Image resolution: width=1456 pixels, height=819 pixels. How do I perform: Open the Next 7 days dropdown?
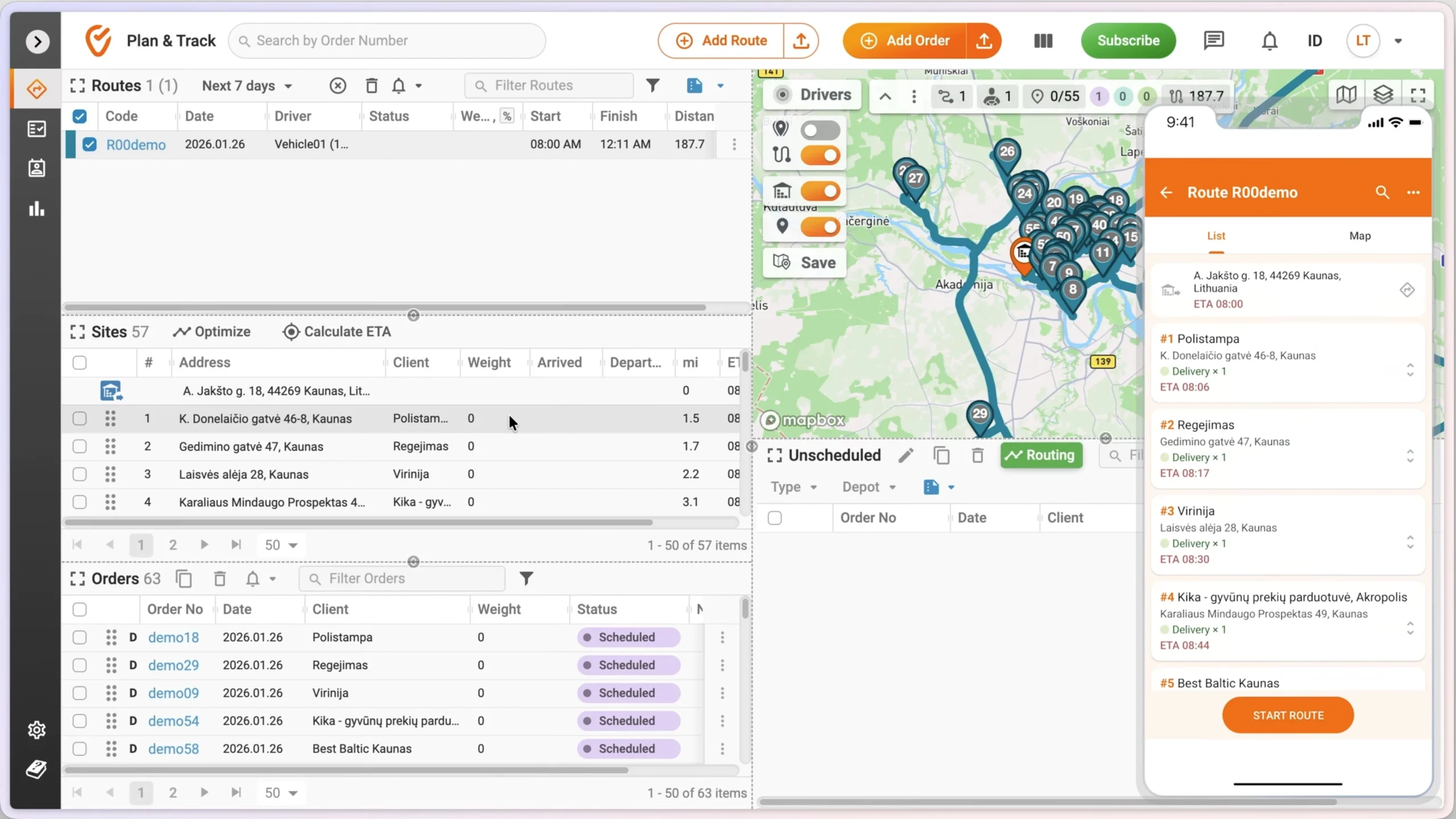click(x=247, y=86)
